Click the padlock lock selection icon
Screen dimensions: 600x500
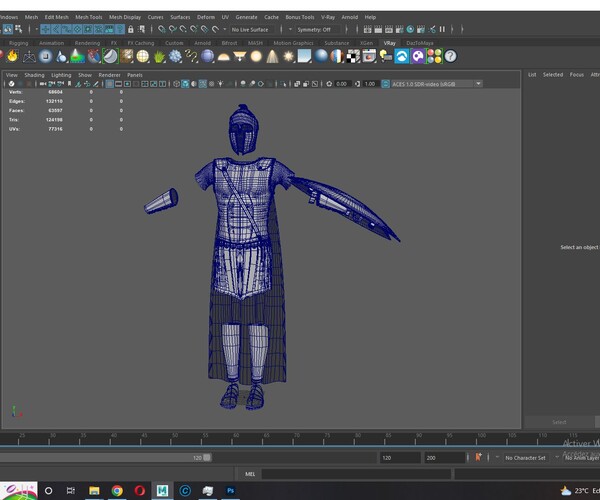(131, 29)
